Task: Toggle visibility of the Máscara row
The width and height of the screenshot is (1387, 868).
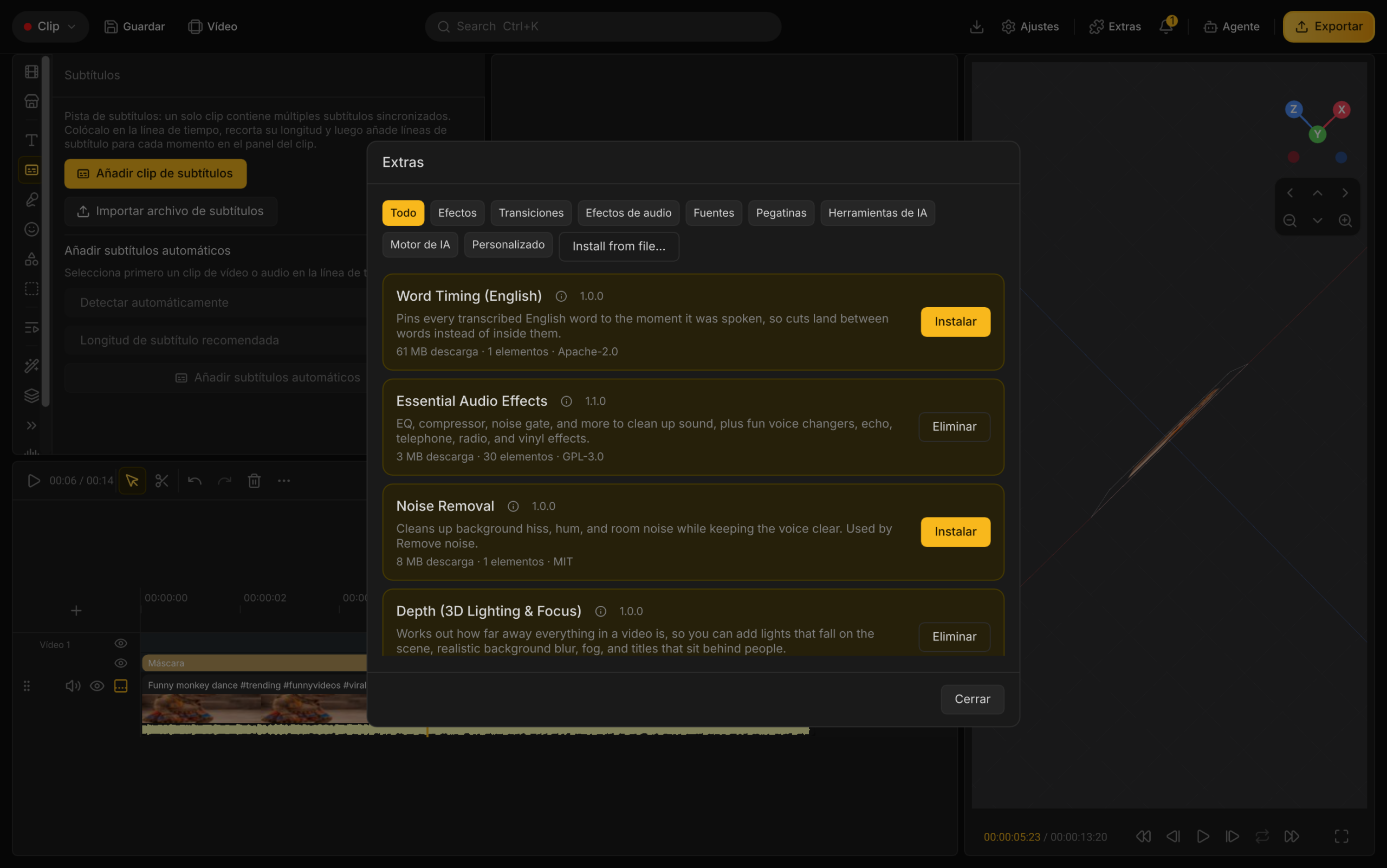Action: coord(121,663)
